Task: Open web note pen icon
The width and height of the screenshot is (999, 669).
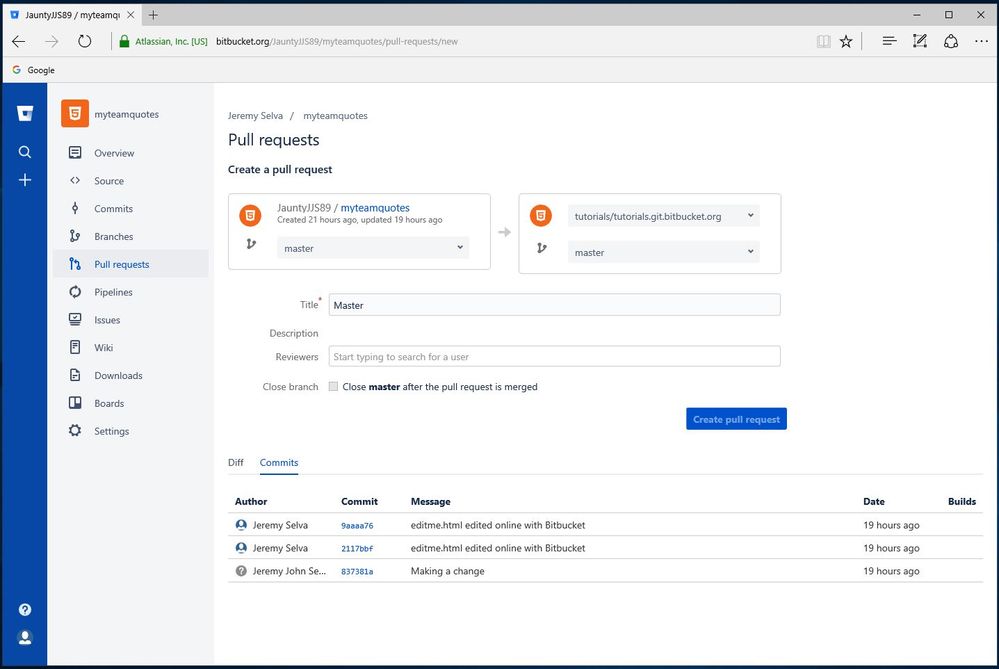Action: [920, 41]
